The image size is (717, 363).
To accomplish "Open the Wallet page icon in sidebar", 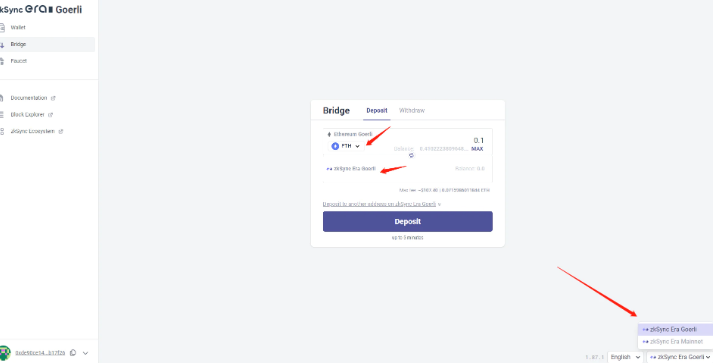I will tap(2, 27).
